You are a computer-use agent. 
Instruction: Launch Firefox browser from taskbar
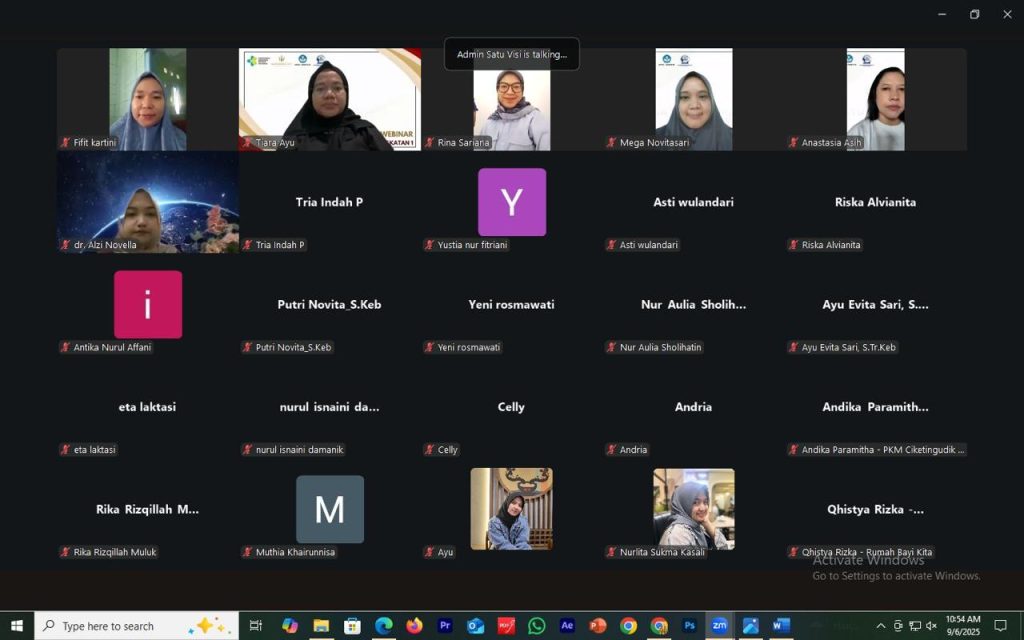pos(414,626)
